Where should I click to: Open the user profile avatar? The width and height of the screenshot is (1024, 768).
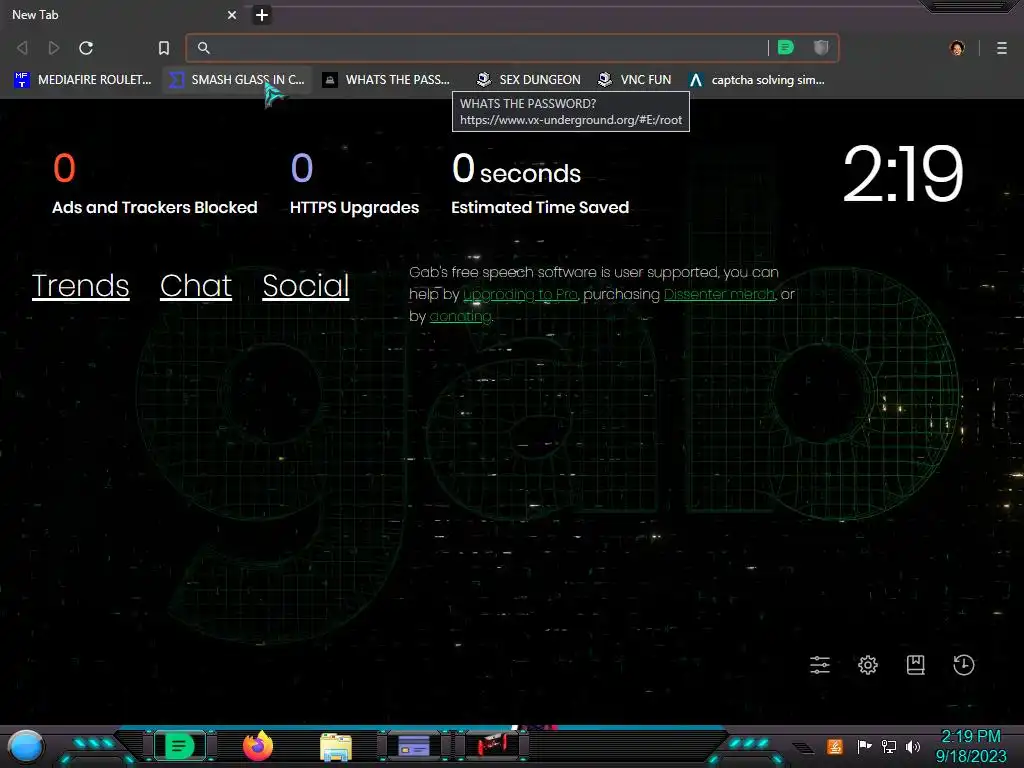click(957, 48)
